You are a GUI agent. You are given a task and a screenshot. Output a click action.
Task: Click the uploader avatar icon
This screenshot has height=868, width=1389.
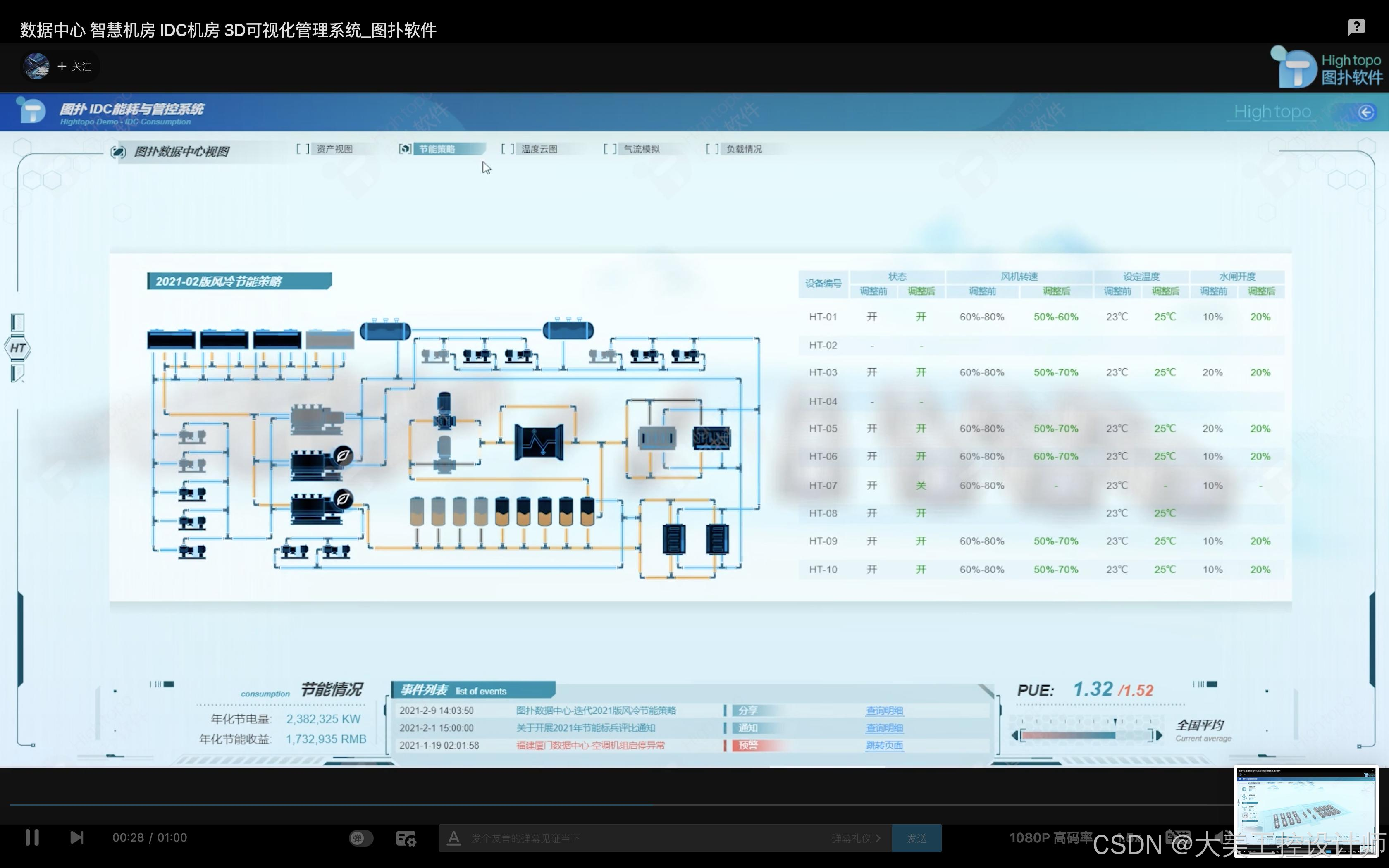(x=37, y=66)
